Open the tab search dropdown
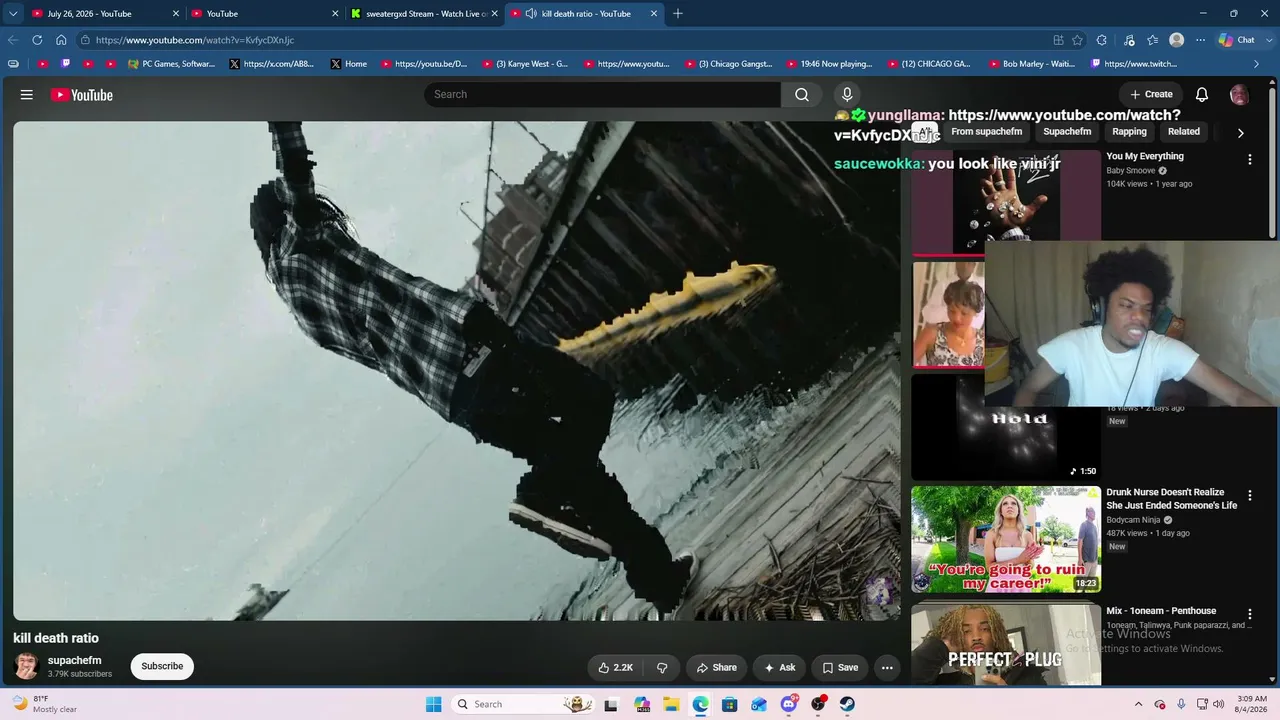 click(x=13, y=14)
